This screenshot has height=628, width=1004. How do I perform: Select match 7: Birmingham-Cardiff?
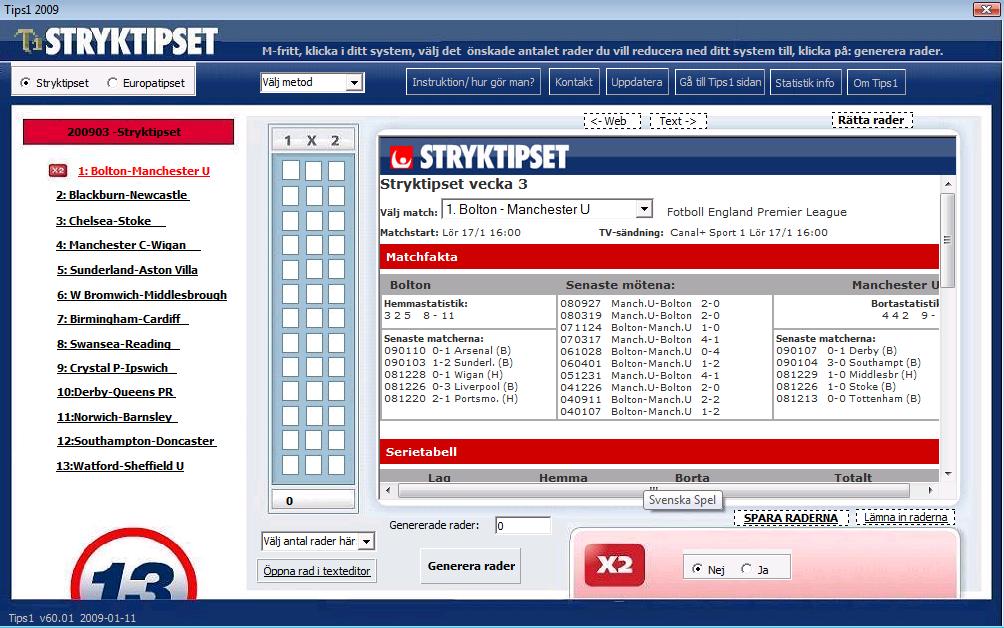(122, 319)
